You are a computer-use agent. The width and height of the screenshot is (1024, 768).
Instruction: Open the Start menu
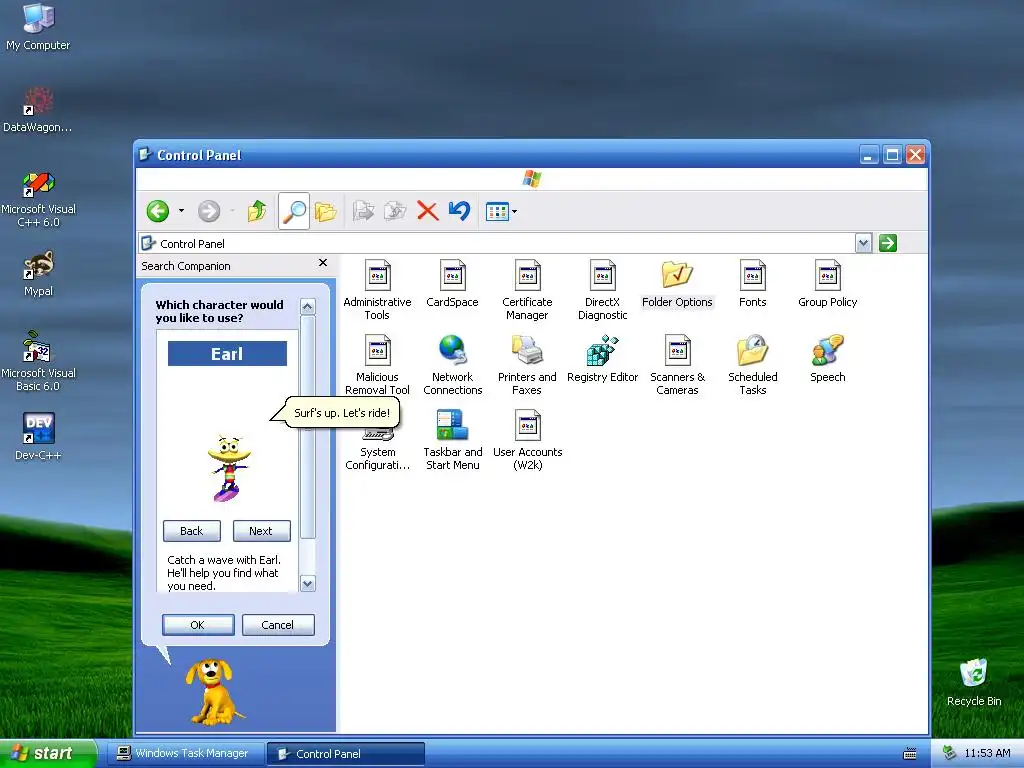48,753
